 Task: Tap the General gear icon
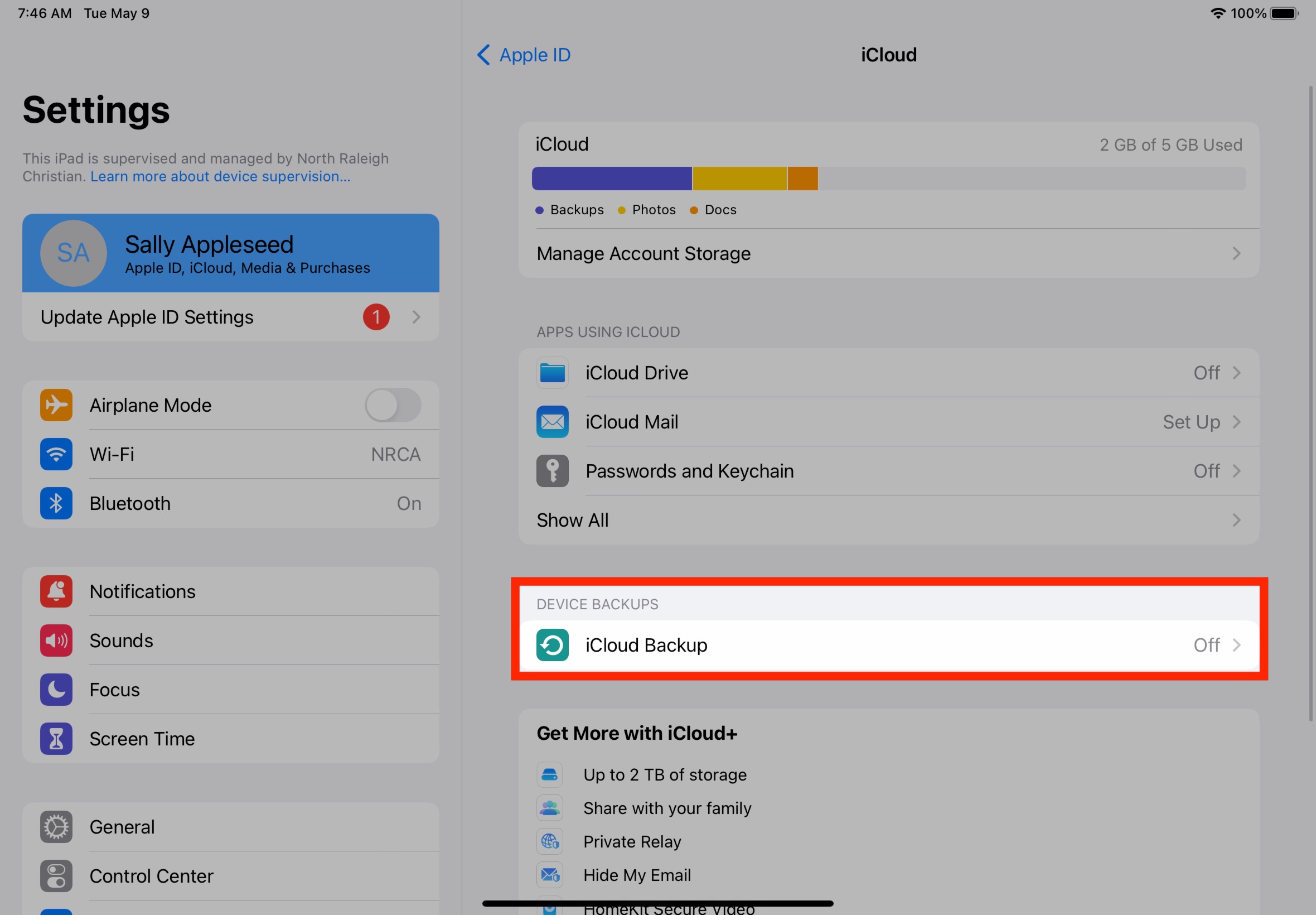click(x=56, y=827)
